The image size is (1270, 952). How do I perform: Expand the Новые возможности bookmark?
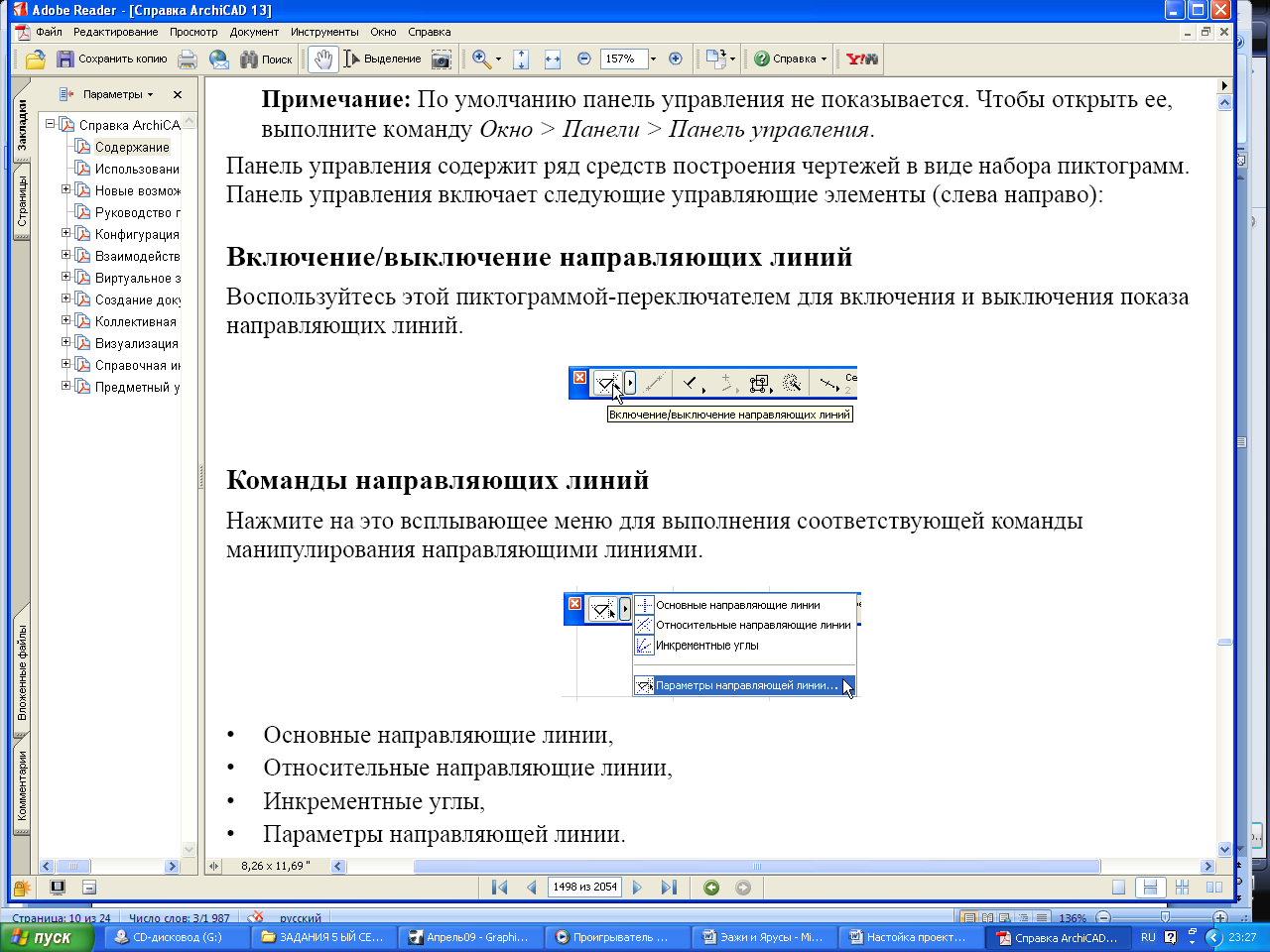[x=65, y=189]
